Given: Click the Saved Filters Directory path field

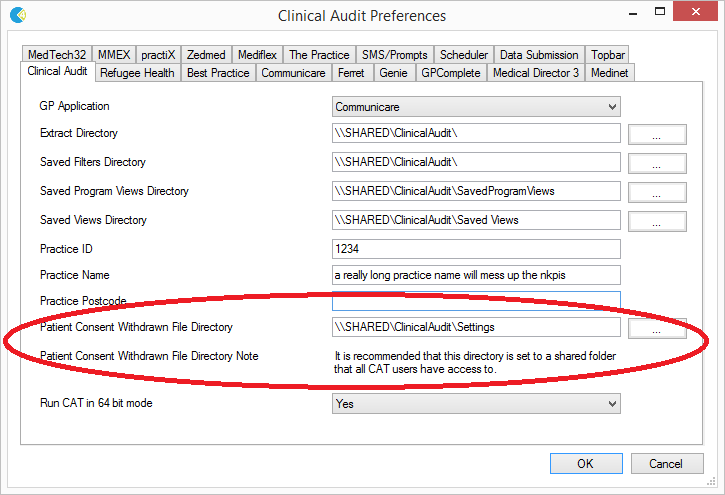Looking at the screenshot, I should [x=476, y=162].
